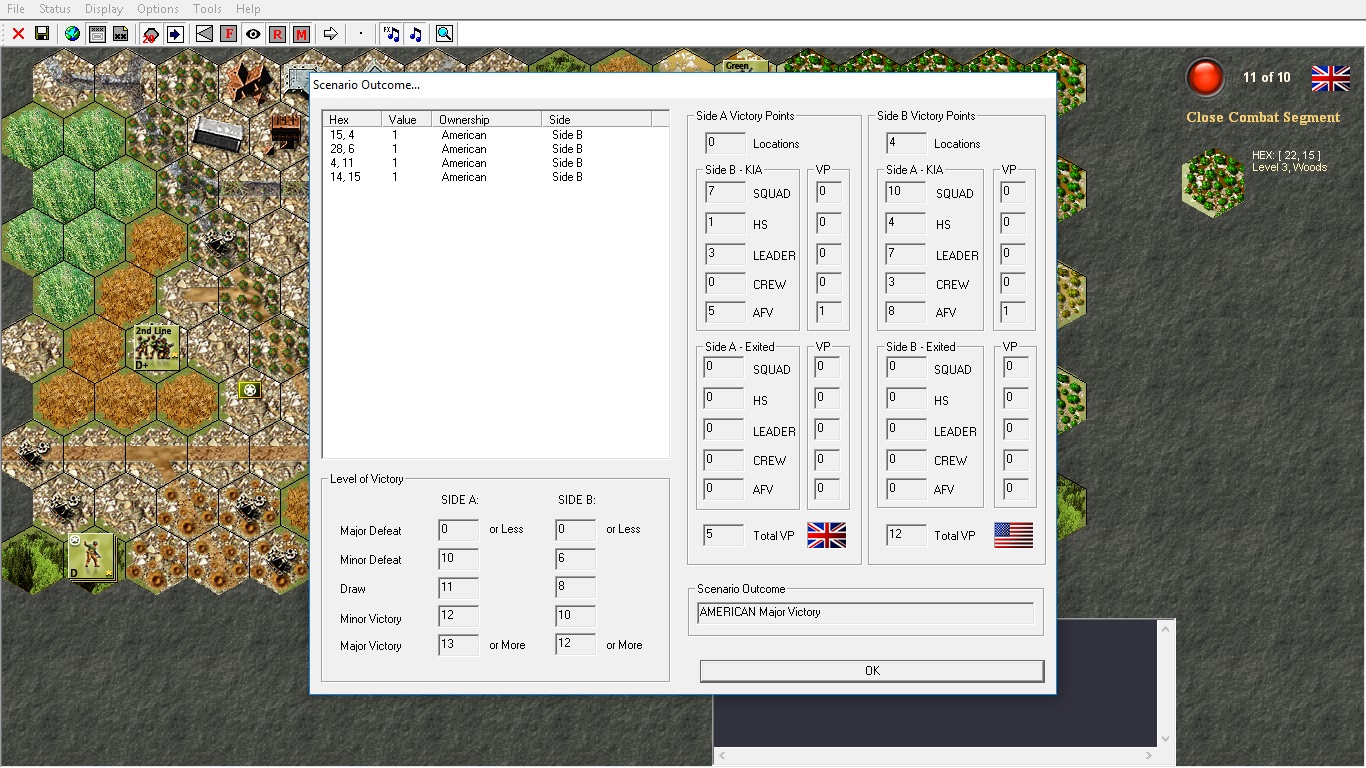Click the globe icon in the toolbar
Viewport: 1366px width, 768px height.
pyautogui.click(x=72, y=34)
